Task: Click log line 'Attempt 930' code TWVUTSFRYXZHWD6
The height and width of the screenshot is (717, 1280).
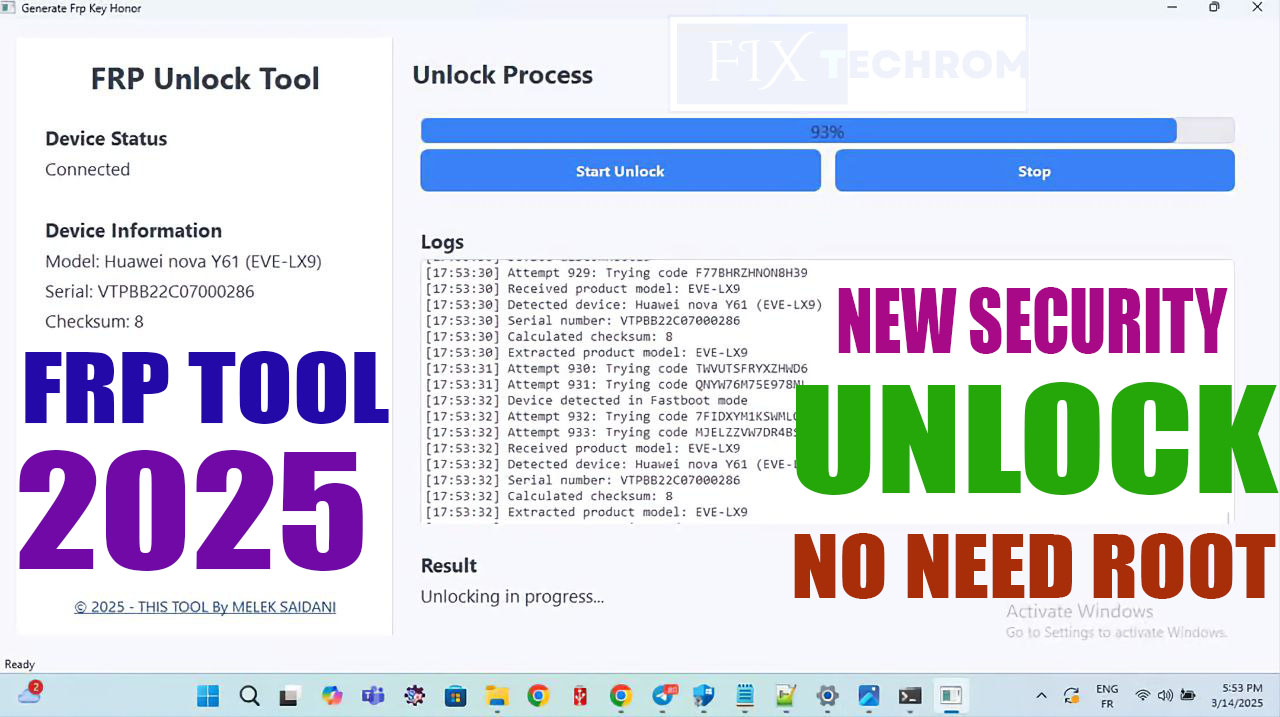Action: tap(616, 368)
